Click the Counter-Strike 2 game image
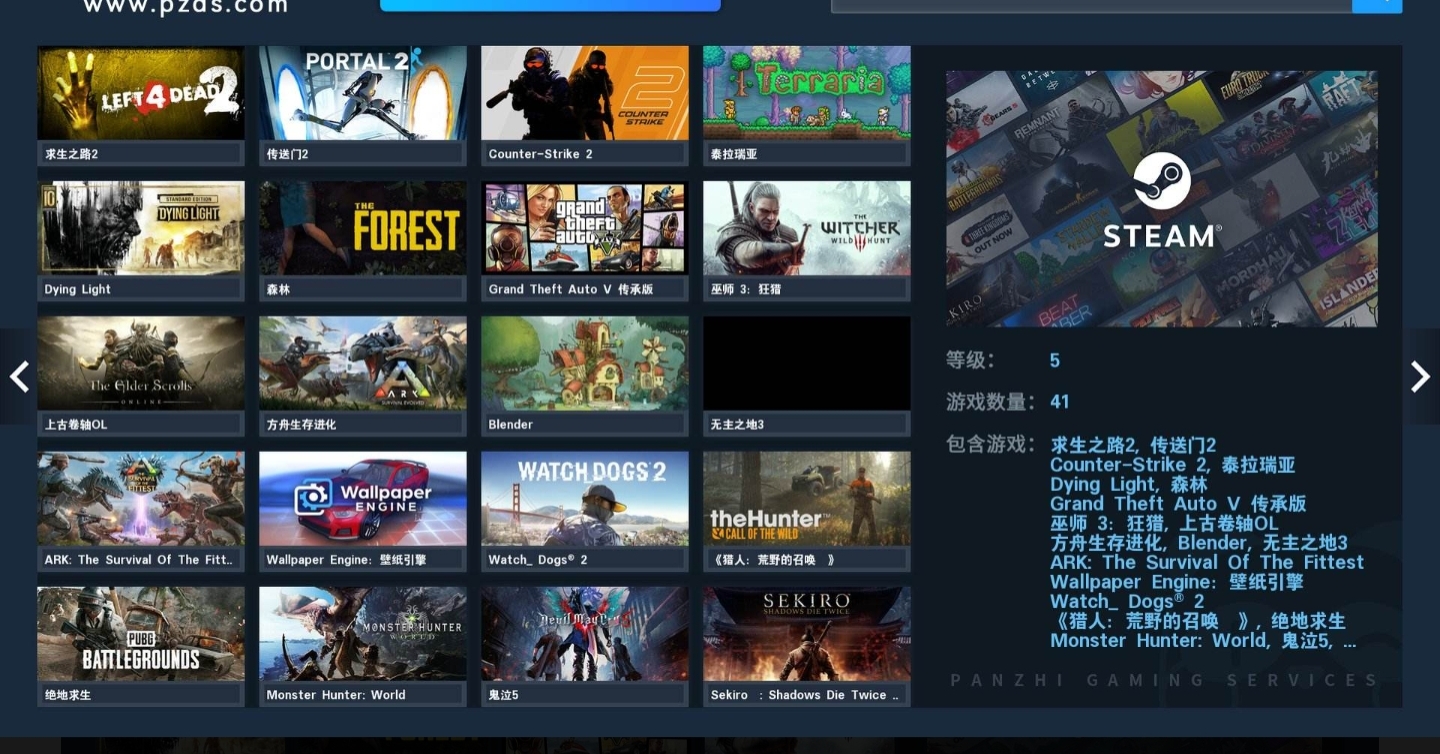The image size is (1440, 754). point(585,93)
